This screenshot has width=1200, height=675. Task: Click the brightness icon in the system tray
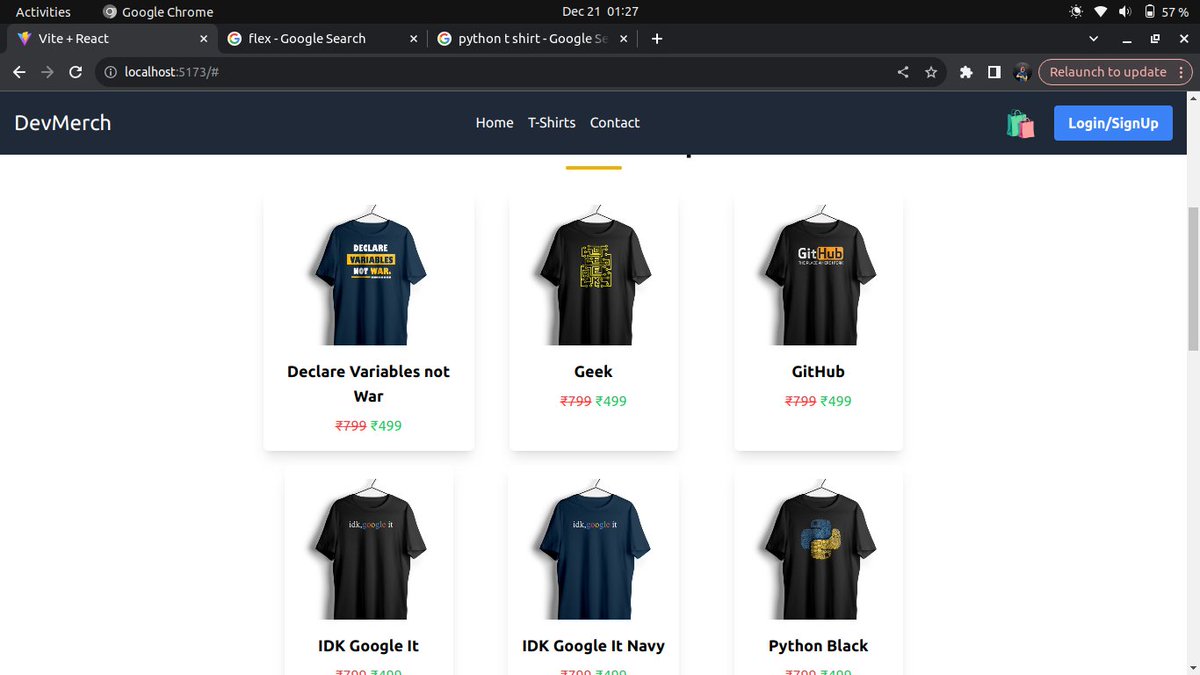click(1076, 12)
